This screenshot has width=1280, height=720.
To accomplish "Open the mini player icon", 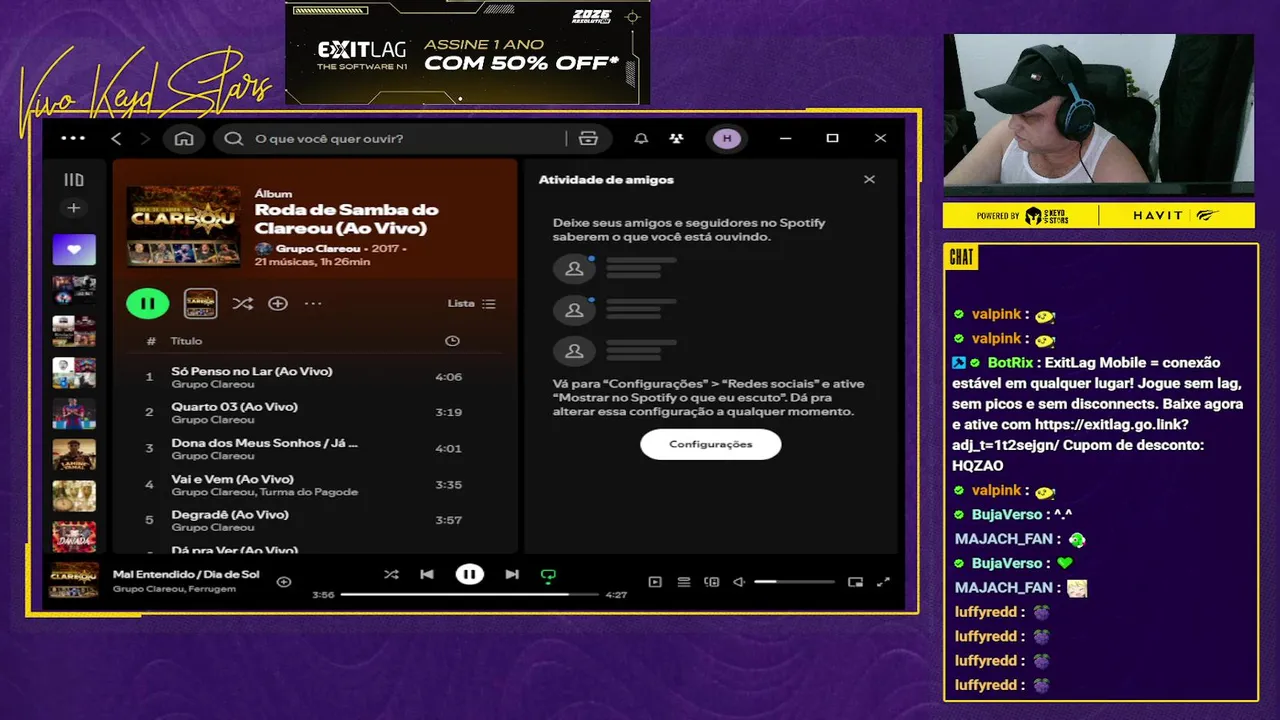I will pos(855,582).
